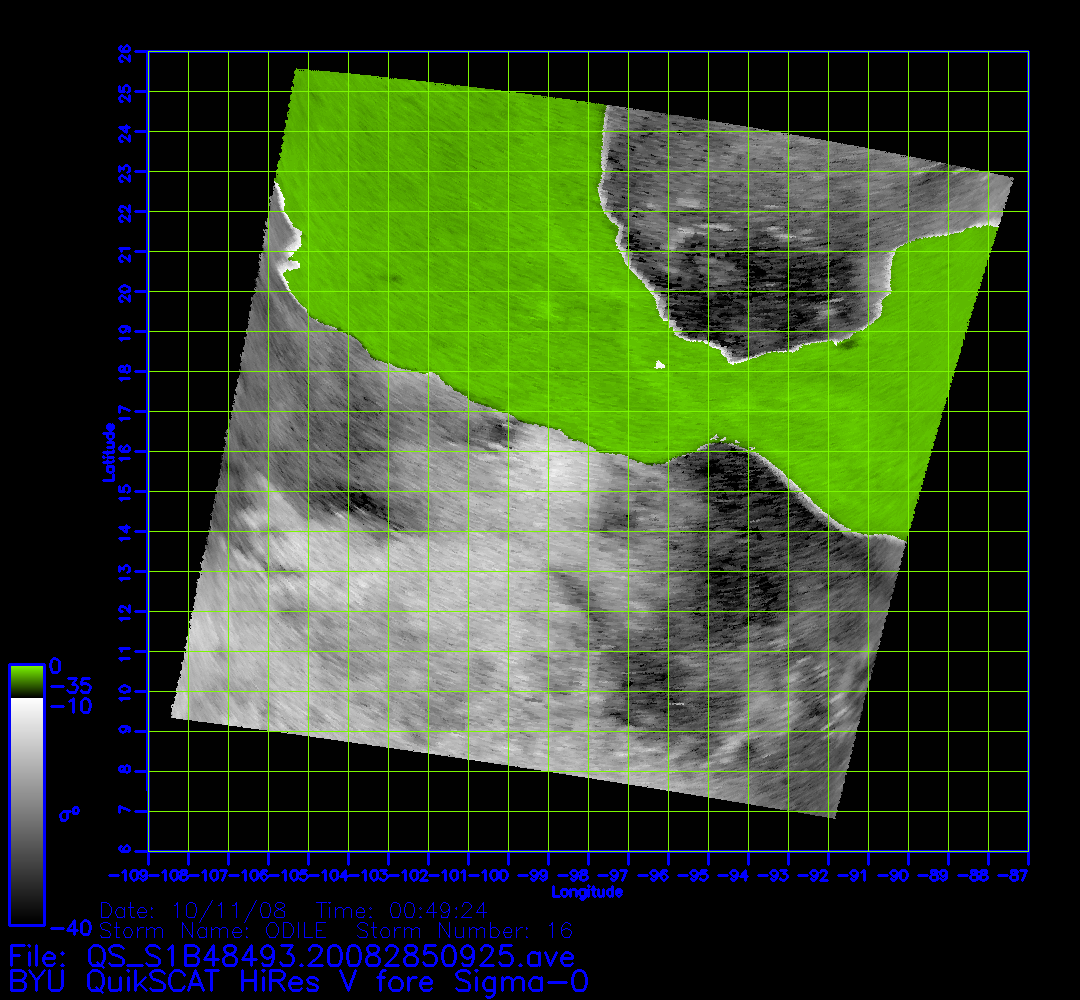Screen dimensions: 1080x1000
Task: Select the Longitude axis title
Action: [x=588, y=892]
